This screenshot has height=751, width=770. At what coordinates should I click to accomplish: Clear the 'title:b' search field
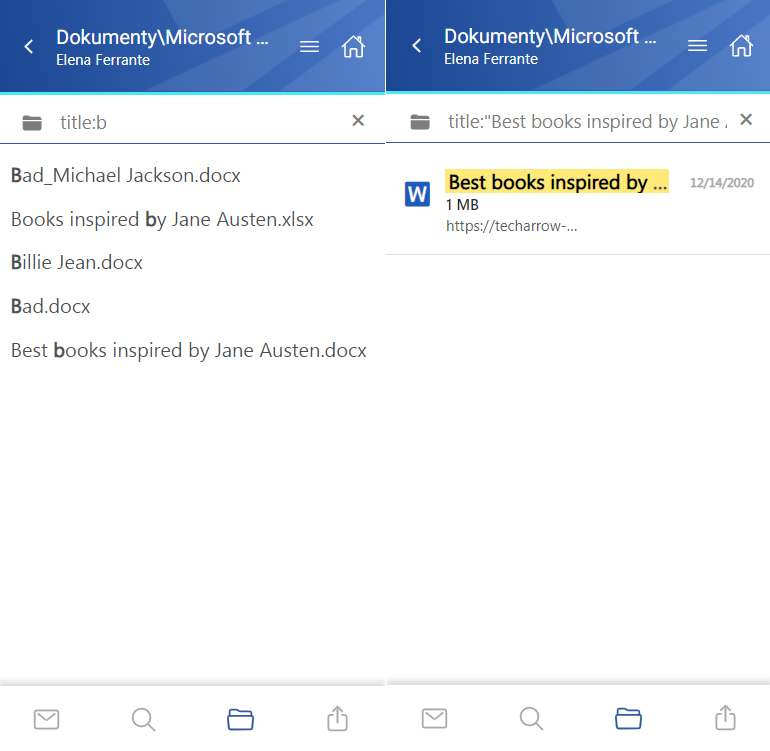358,120
